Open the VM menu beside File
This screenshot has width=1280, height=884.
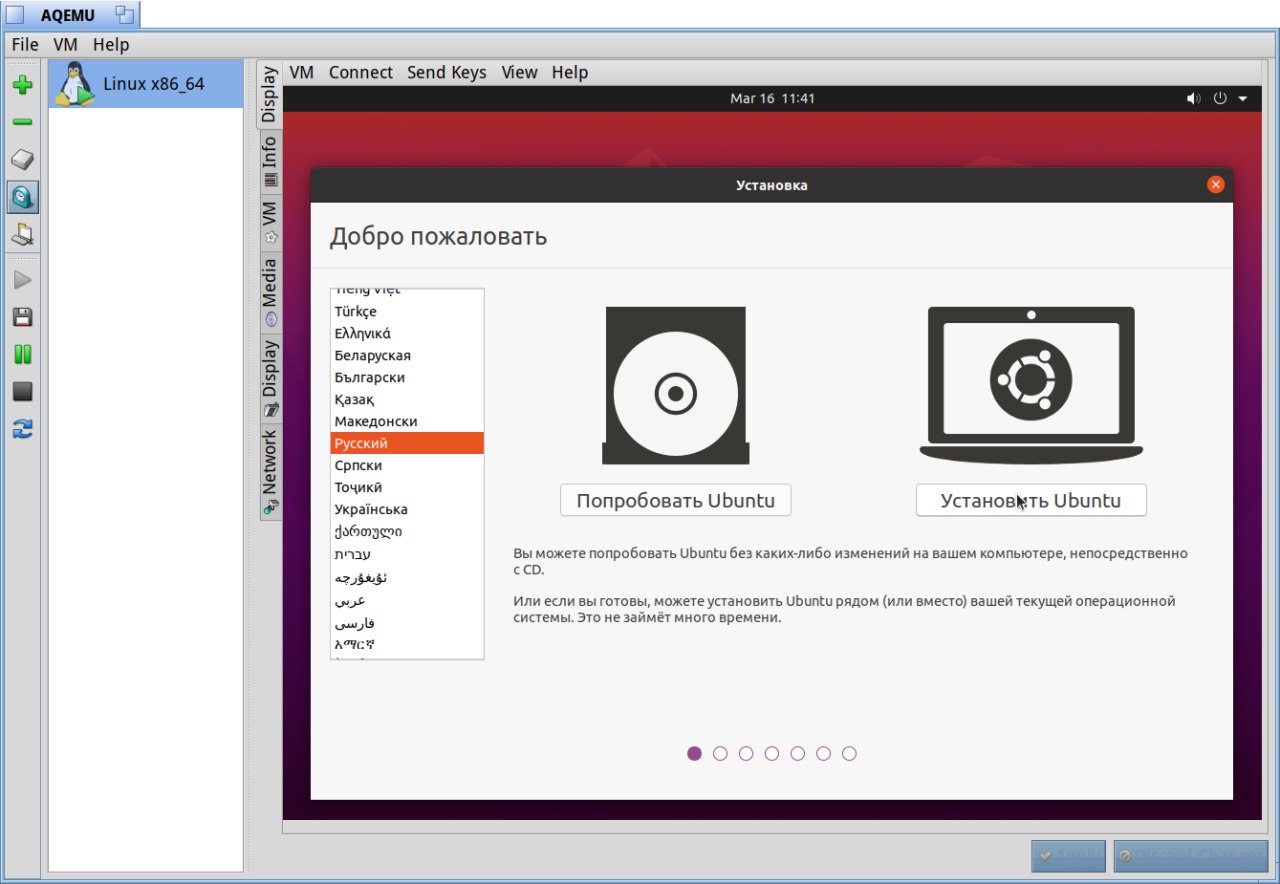(65, 45)
